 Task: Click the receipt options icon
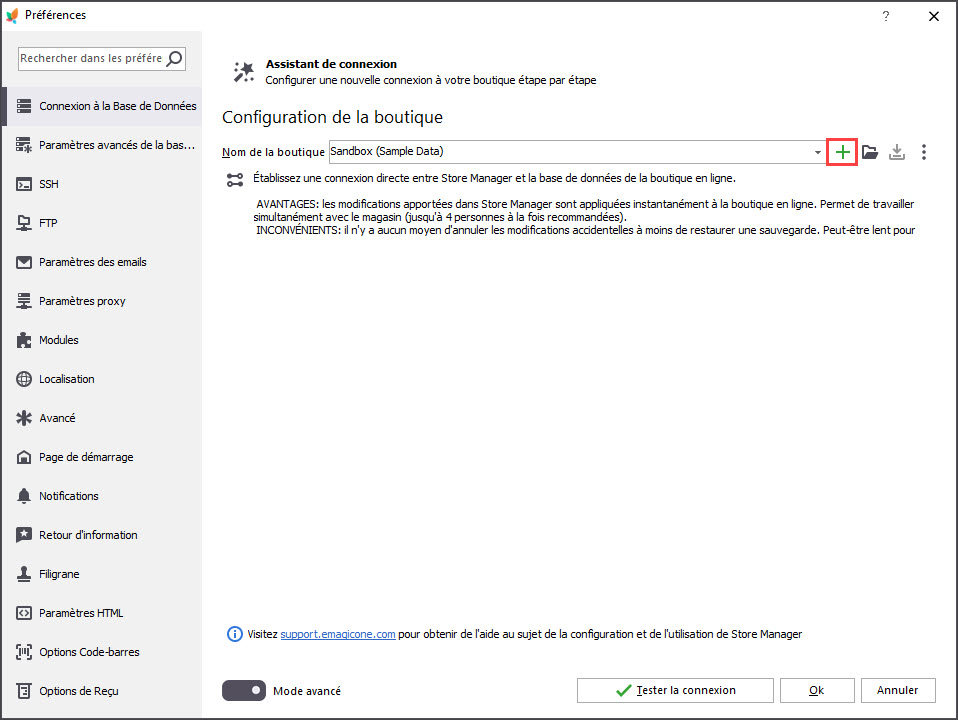(x=24, y=691)
